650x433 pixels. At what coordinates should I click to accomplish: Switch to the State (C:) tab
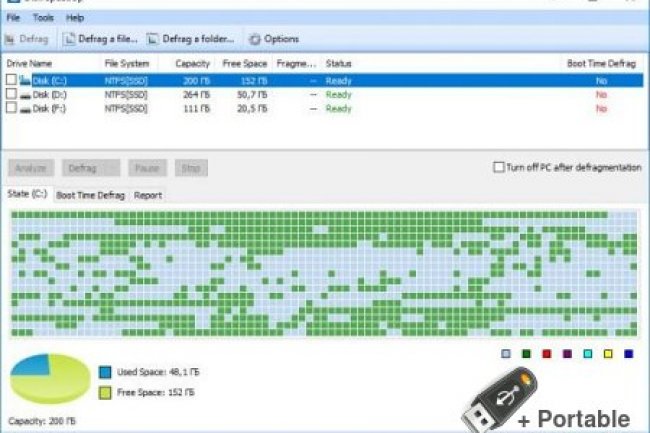27,194
